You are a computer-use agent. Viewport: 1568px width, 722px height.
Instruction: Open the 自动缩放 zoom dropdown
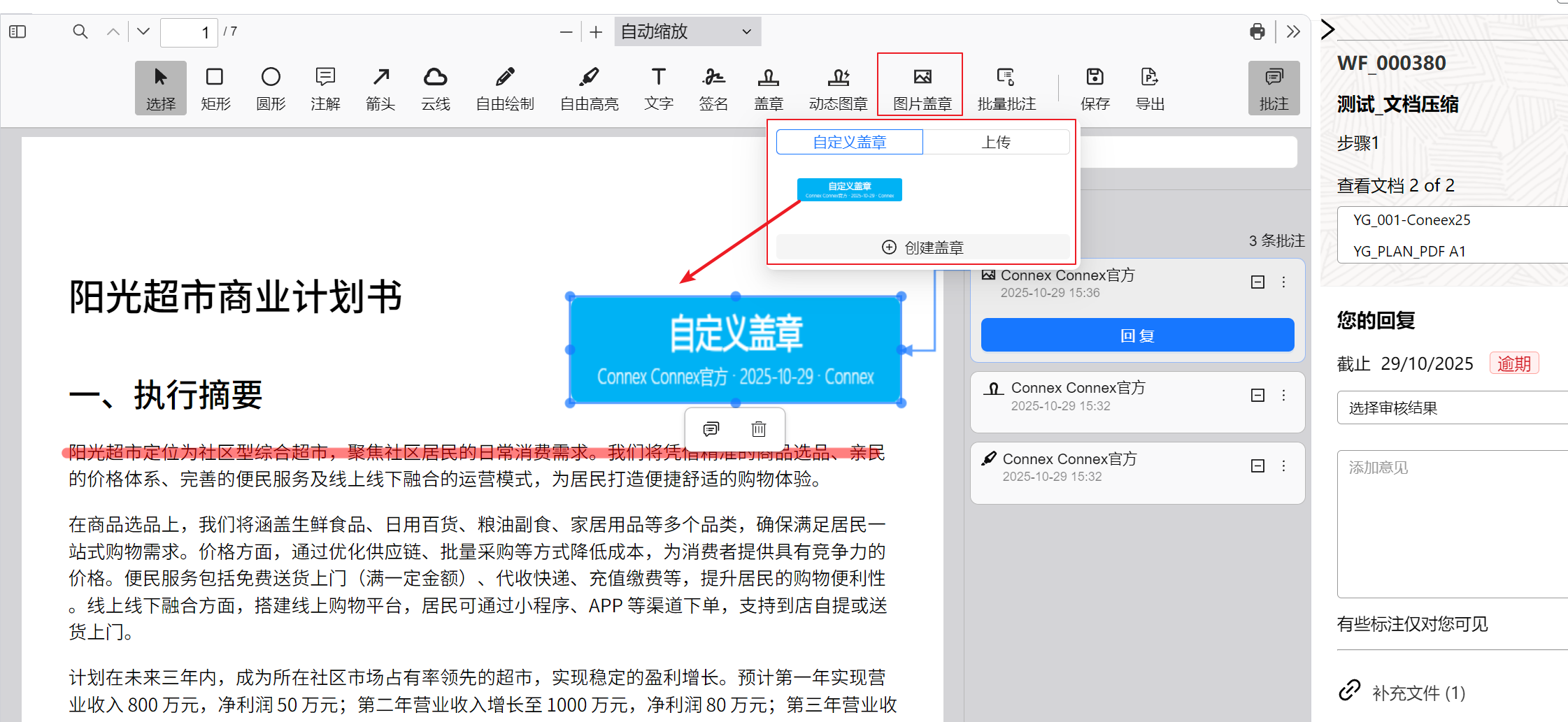coord(687,31)
